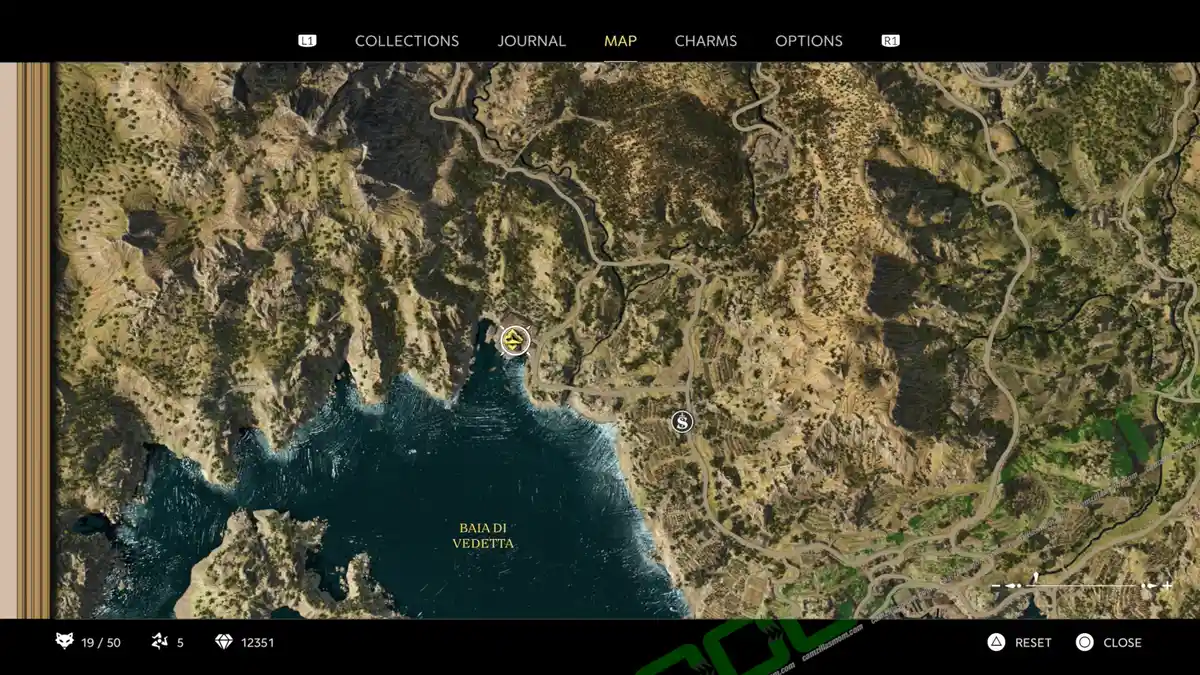The width and height of the screenshot is (1200, 675).
Task: Click the map zoom slider track
Action: click(1082, 585)
